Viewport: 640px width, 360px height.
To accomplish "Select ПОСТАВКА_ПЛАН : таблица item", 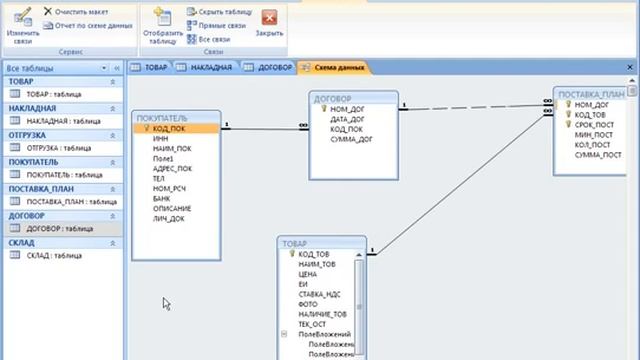I will [63, 202].
